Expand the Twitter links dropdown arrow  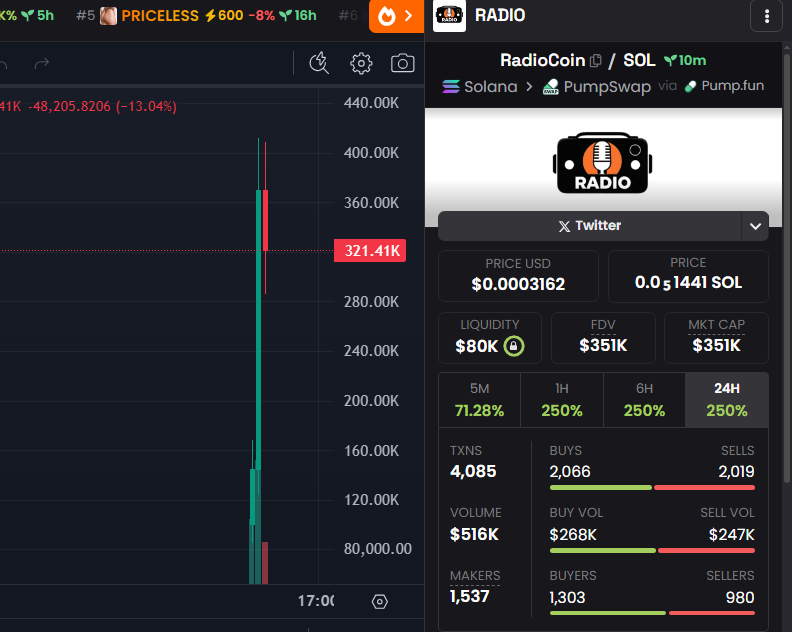coord(755,226)
